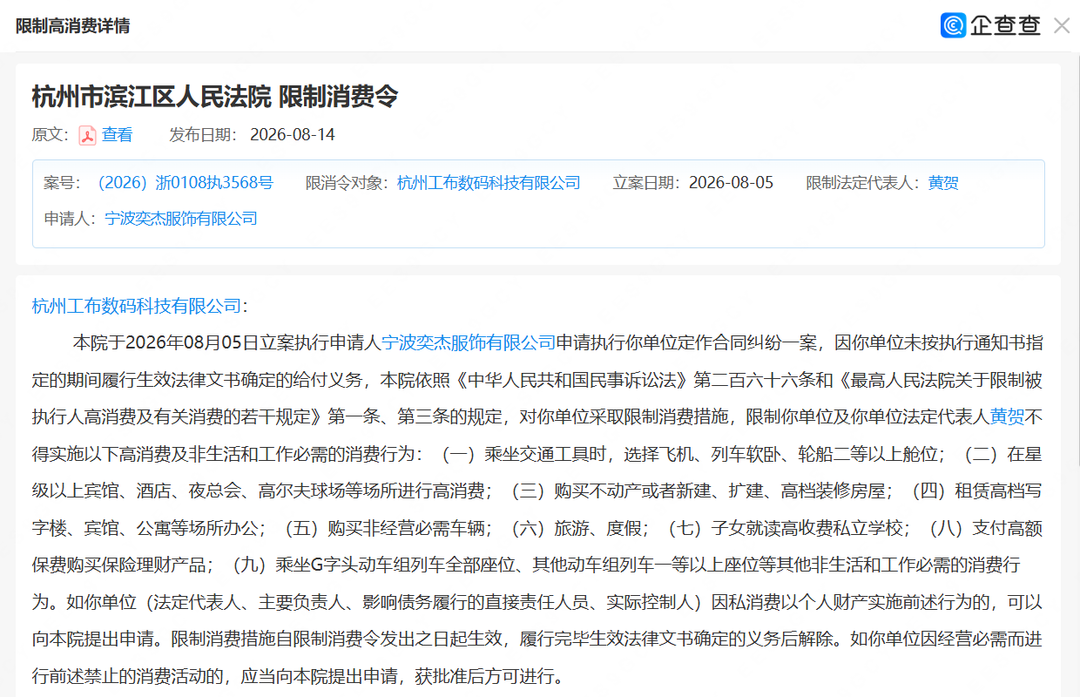Open case number (2026)浙0108执3568号 link
The image size is (1080, 697).
pos(185,183)
